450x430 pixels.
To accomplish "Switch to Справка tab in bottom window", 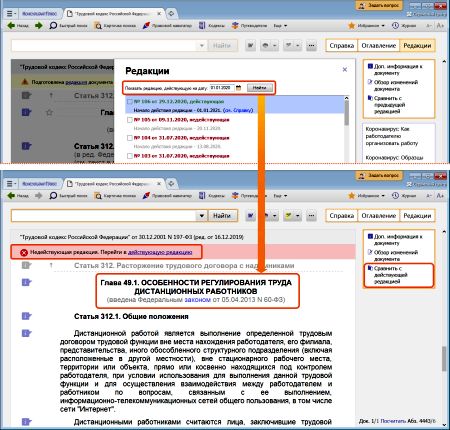I will click(x=341, y=216).
